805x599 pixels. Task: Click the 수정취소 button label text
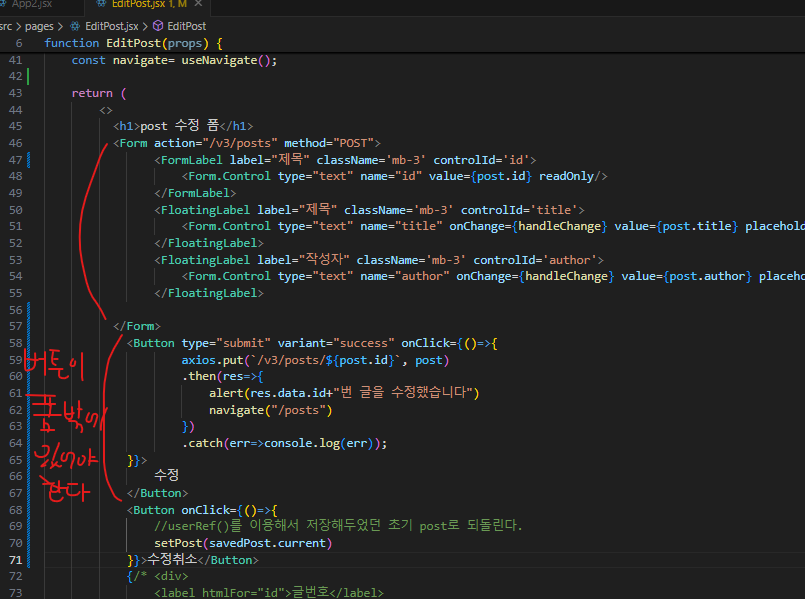(172, 559)
